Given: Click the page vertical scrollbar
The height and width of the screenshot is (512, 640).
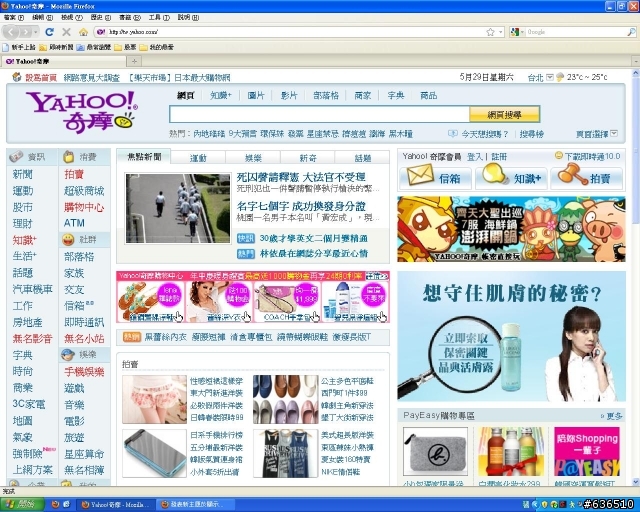Looking at the screenshot, I should click(x=636, y=278).
